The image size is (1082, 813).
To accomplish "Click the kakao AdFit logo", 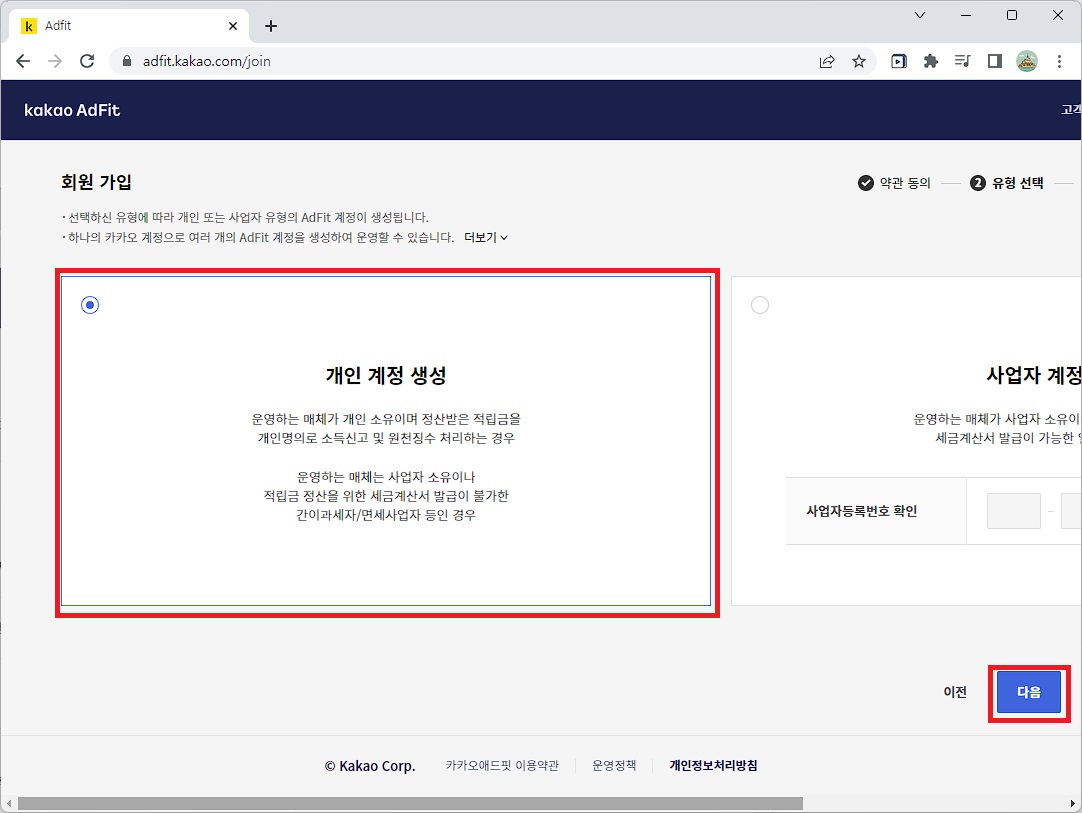I will point(72,110).
